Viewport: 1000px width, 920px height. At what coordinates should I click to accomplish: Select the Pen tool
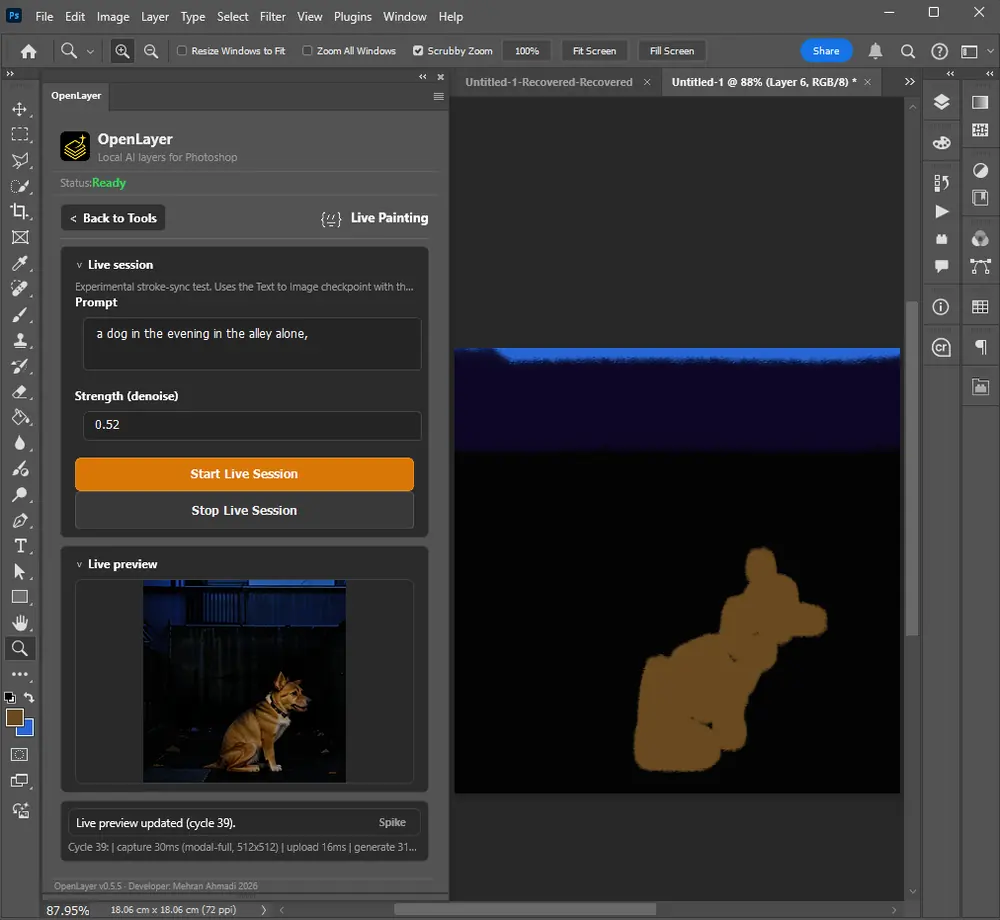[20, 520]
